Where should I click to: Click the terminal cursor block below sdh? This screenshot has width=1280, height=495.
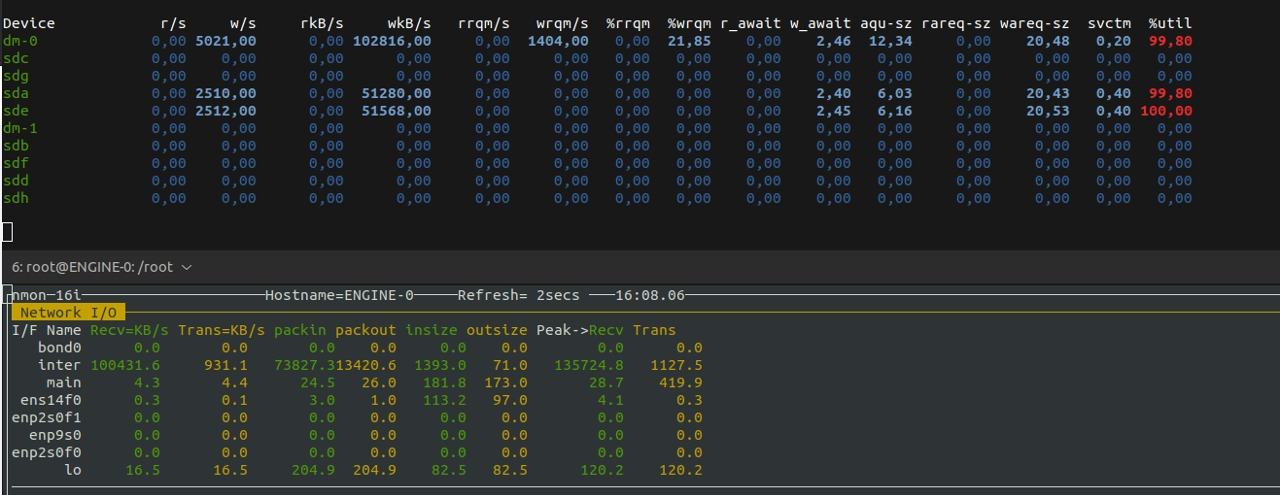click(x=7, y=232)
